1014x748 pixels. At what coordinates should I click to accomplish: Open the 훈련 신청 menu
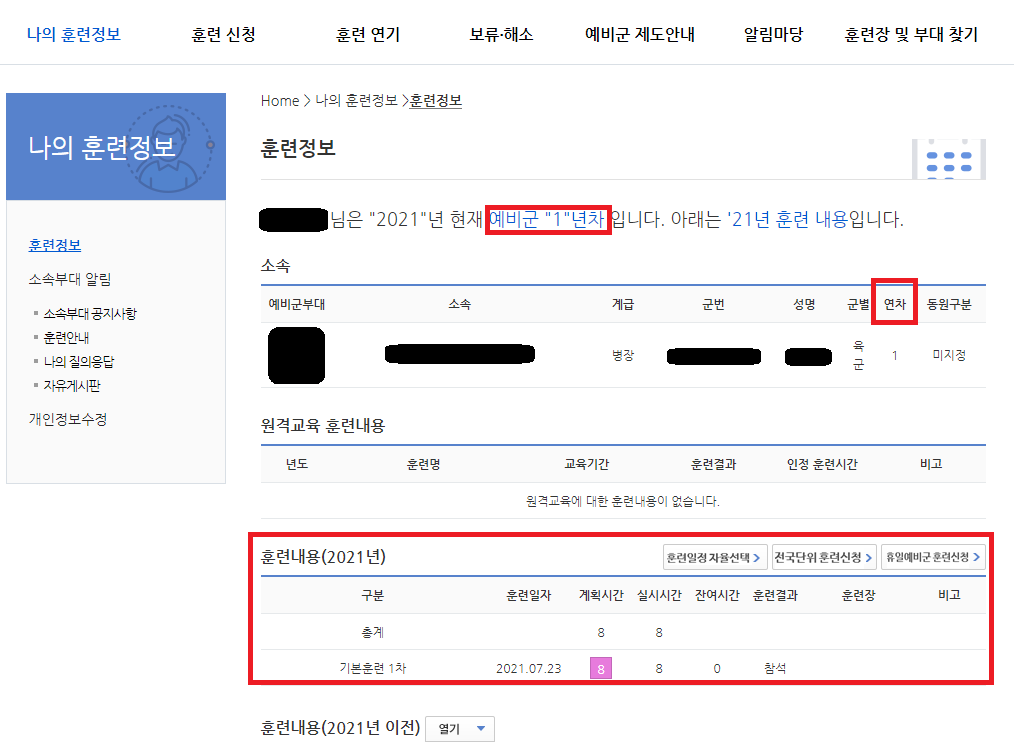222,32
